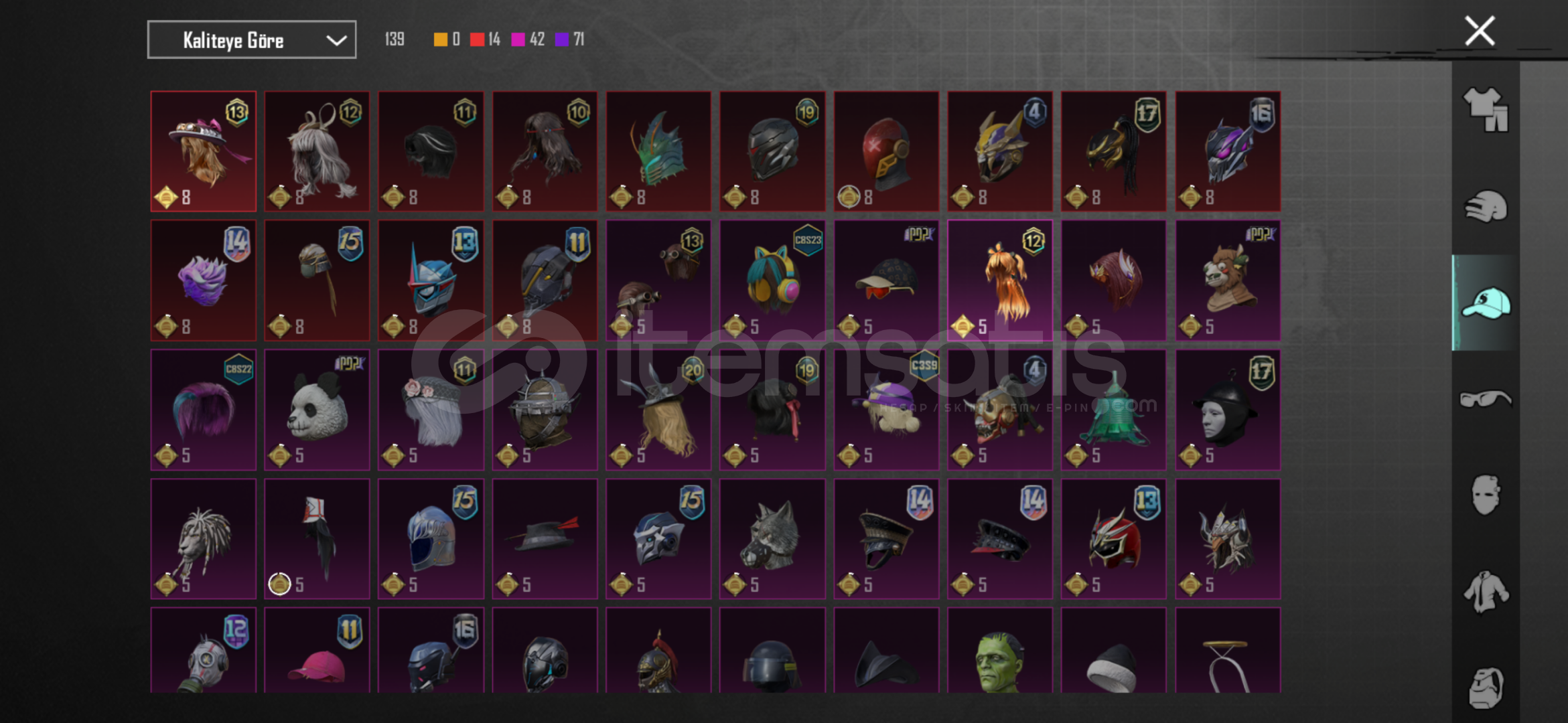The image size is (1568, 723).
Task: Select the panda head mask item
Action: pos(317,410)
